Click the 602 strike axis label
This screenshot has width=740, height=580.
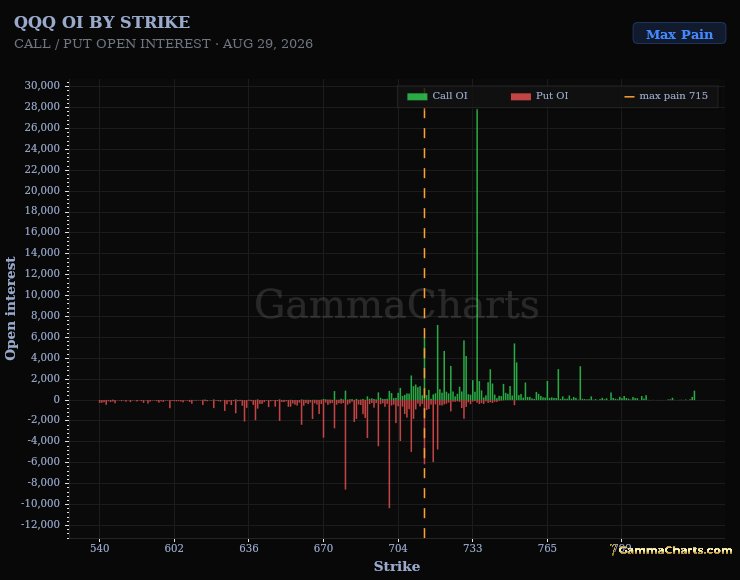174,548
